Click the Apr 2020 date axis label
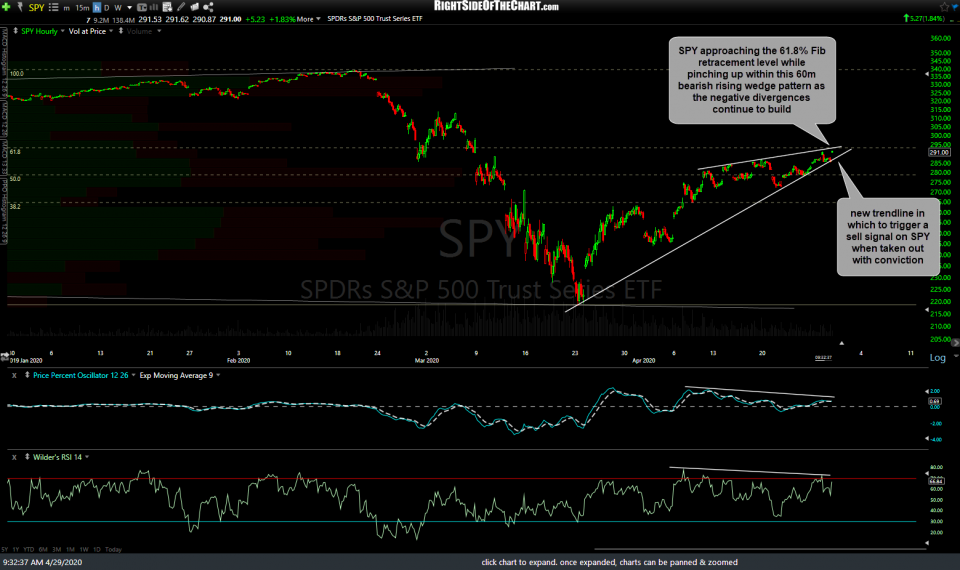 [643, 360]
